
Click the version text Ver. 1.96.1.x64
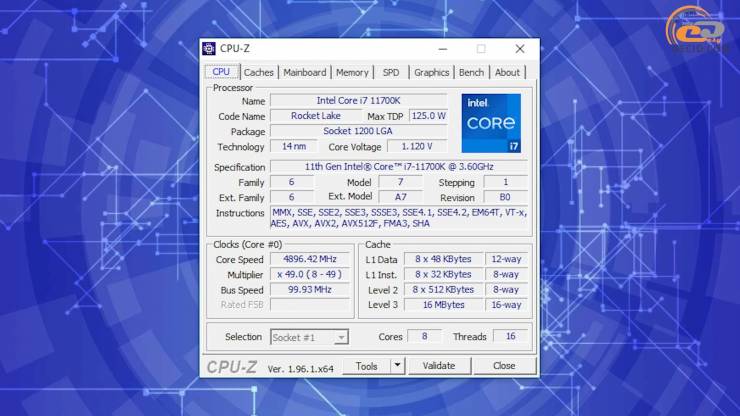point(301,369)
